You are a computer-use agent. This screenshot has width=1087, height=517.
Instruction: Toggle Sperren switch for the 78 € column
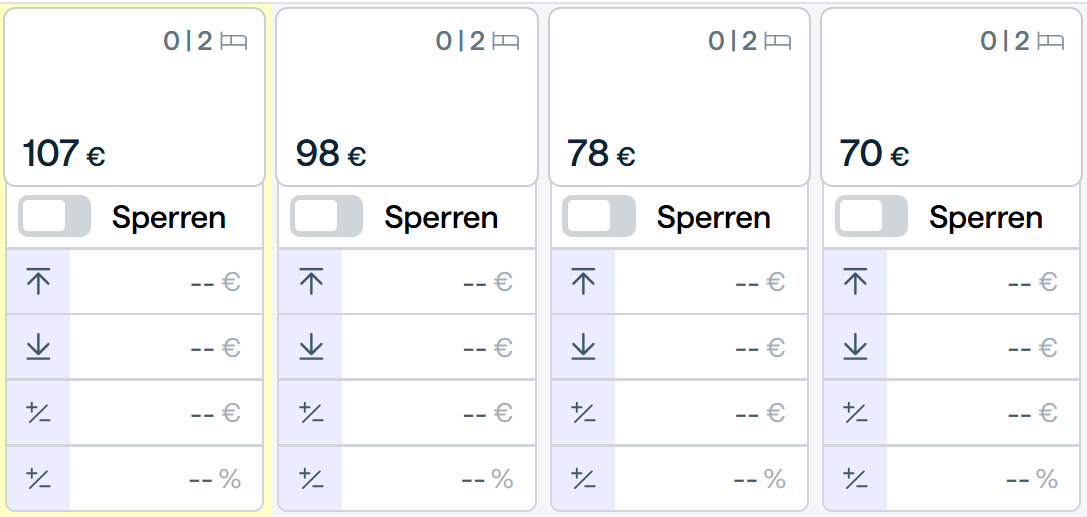[599, 216]
